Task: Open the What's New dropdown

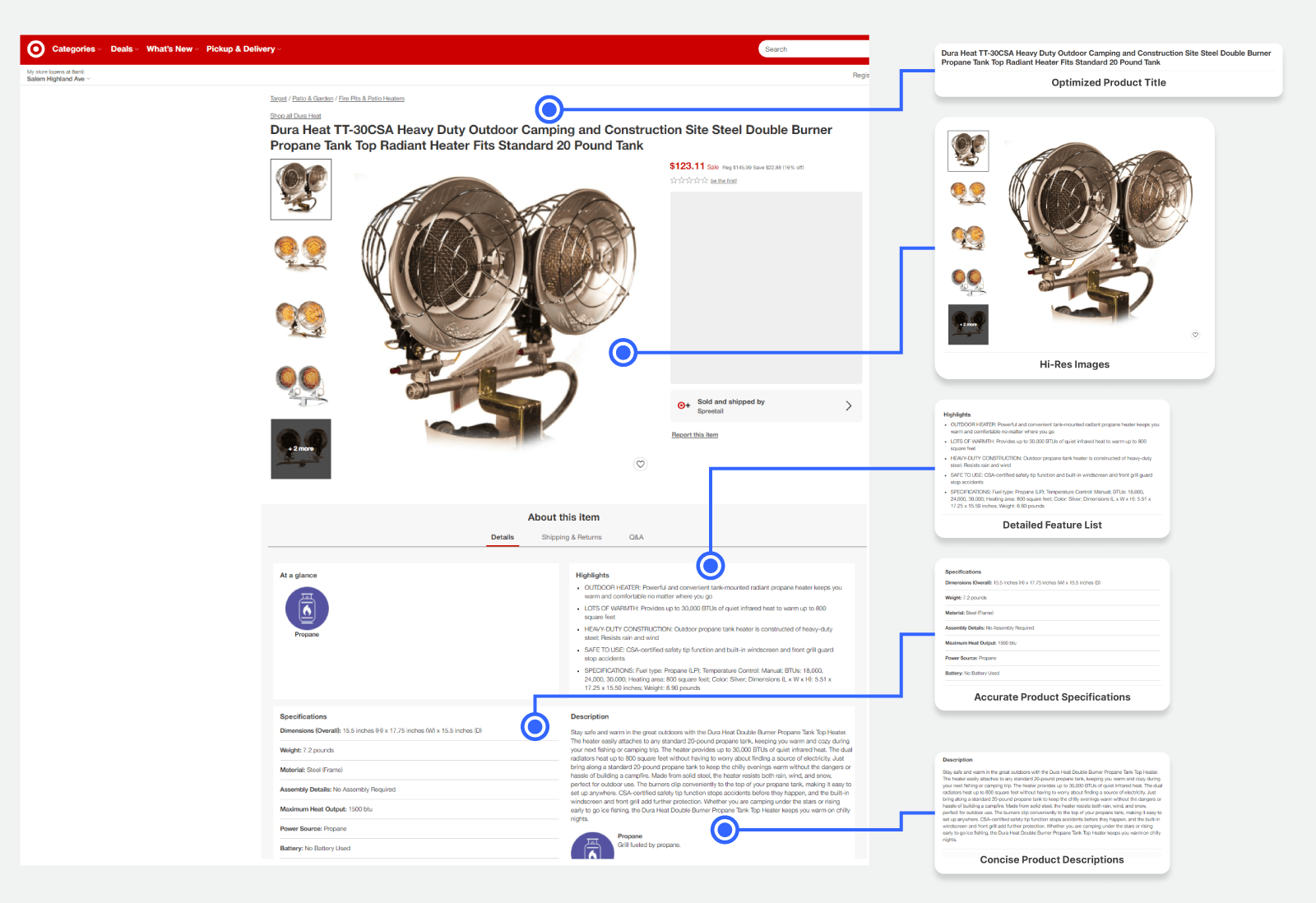Action: click(172, 49)
